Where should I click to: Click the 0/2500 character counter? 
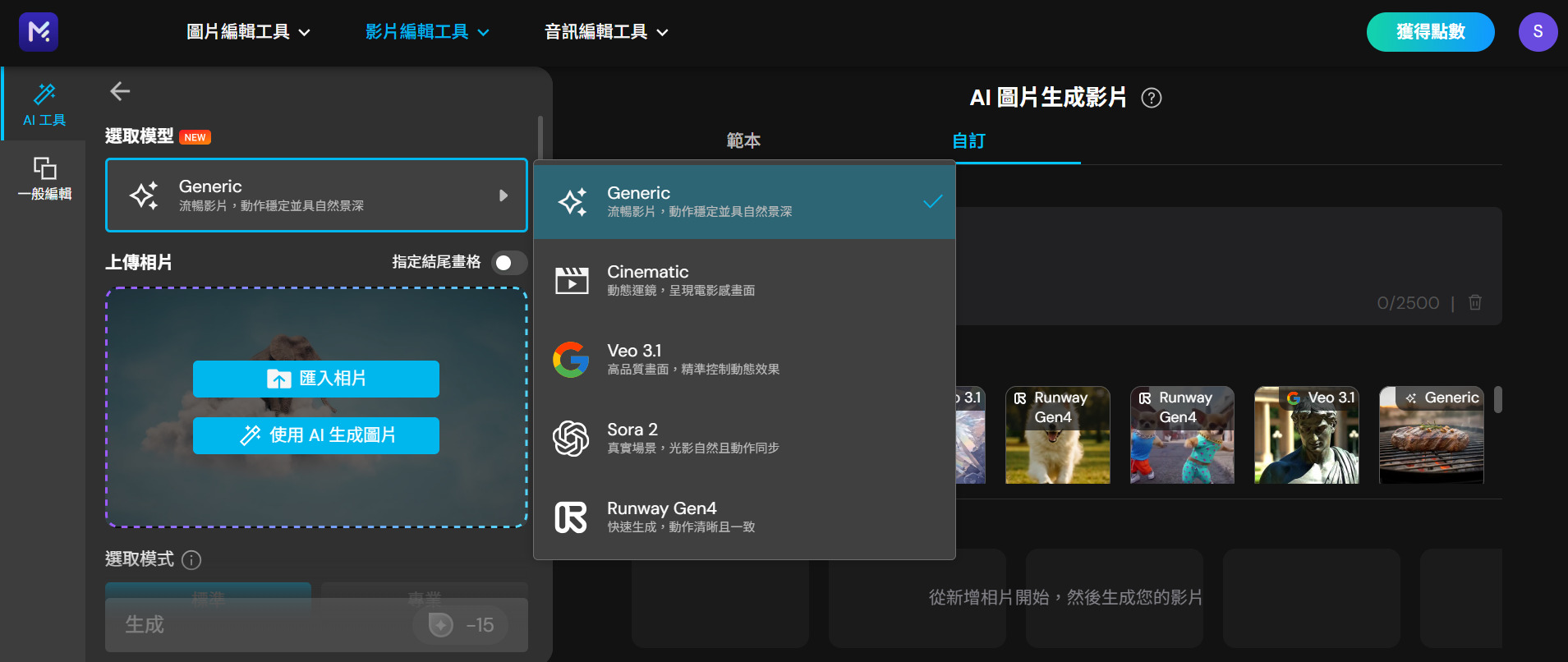1408,303
